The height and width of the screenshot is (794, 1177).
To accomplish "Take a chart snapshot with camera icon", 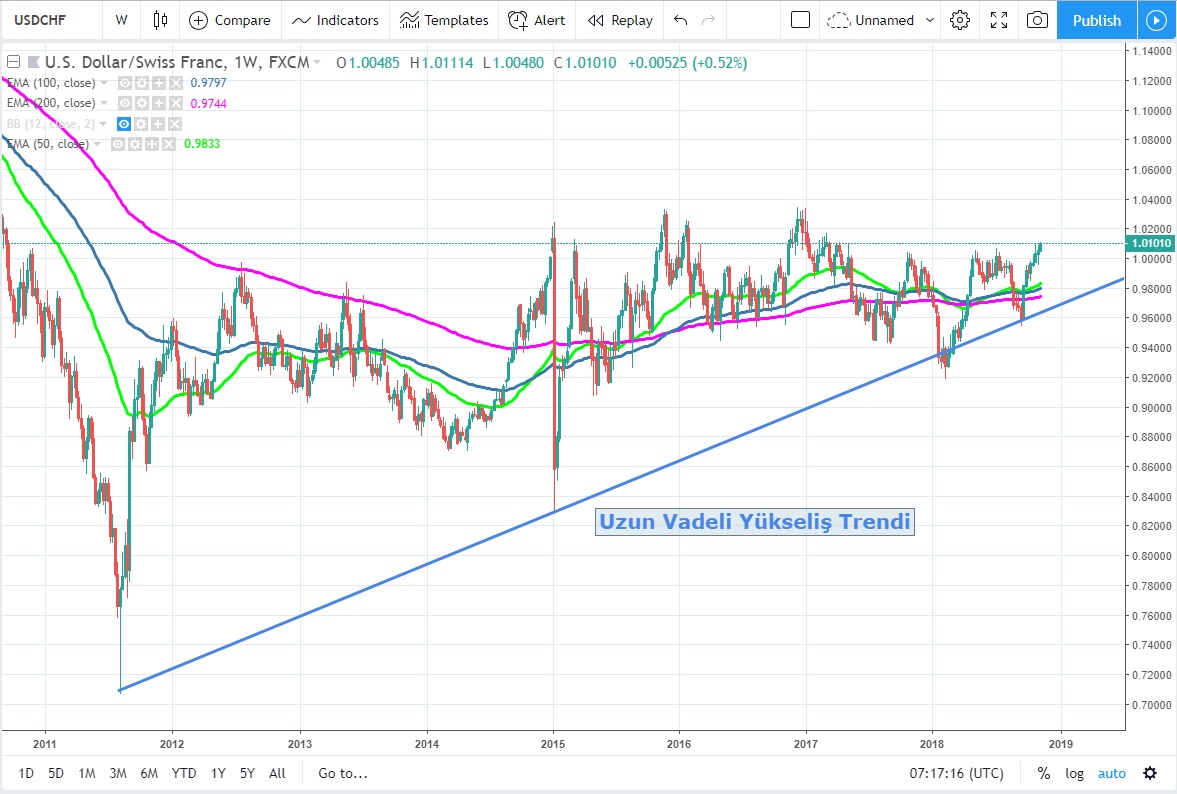I will point(1038,20).
